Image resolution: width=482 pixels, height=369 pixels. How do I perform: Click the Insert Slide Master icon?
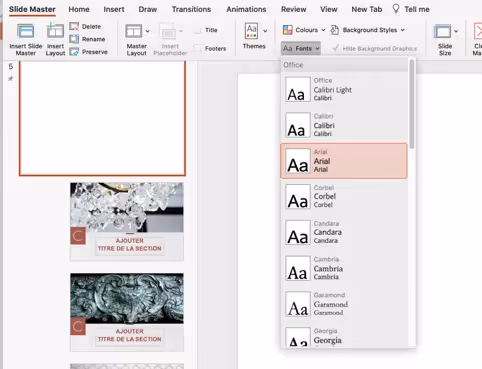pos(26,32)
